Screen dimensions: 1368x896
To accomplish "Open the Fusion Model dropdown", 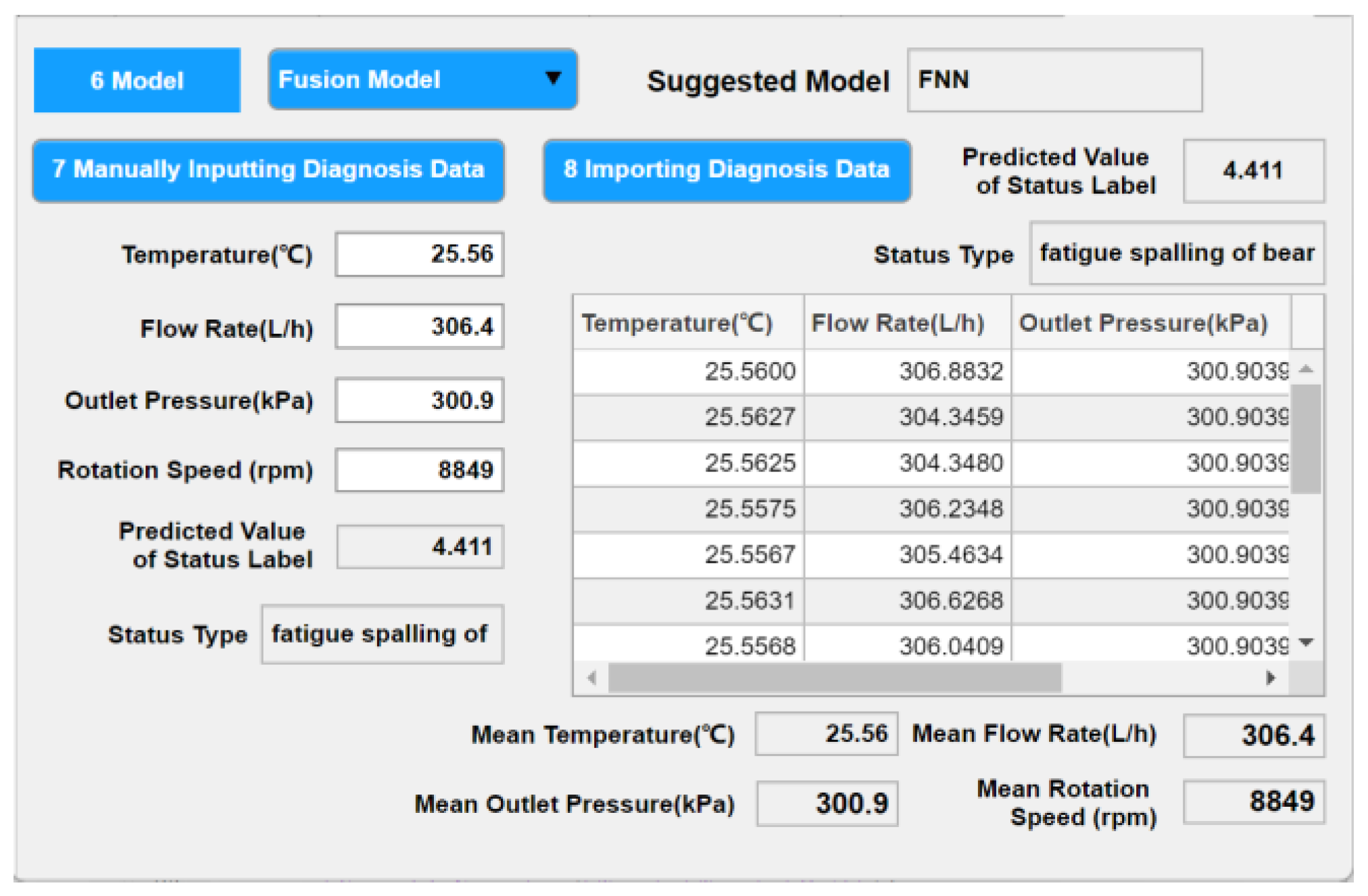I will pos(422,80).
